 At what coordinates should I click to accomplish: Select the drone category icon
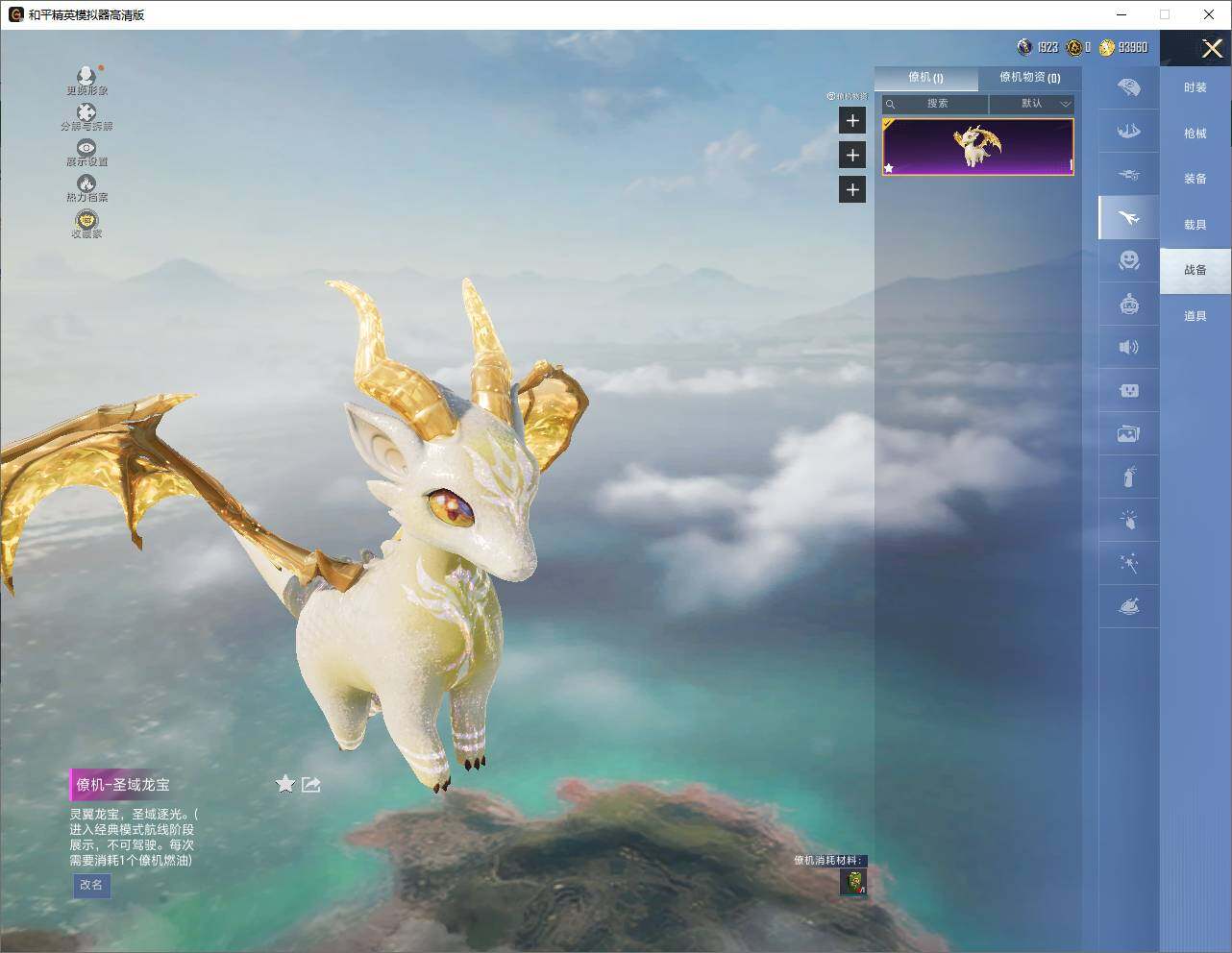coord(1129,174)
